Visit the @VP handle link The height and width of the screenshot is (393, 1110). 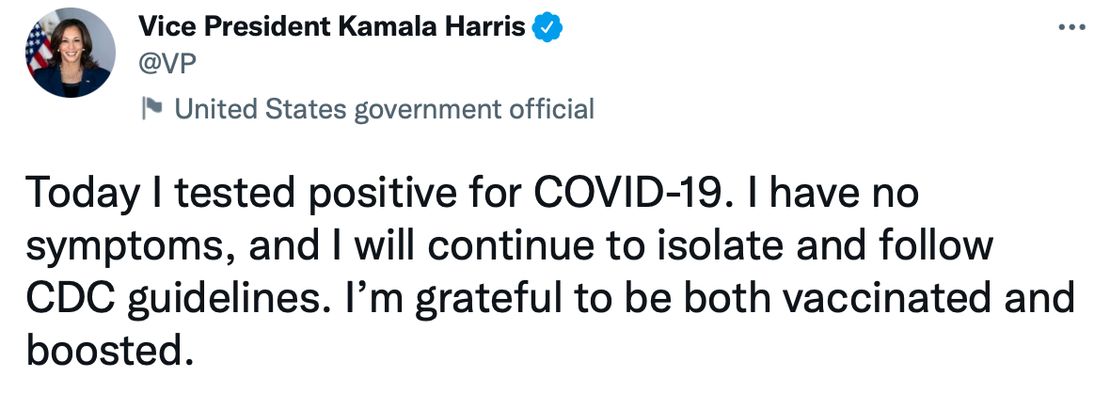167,64
